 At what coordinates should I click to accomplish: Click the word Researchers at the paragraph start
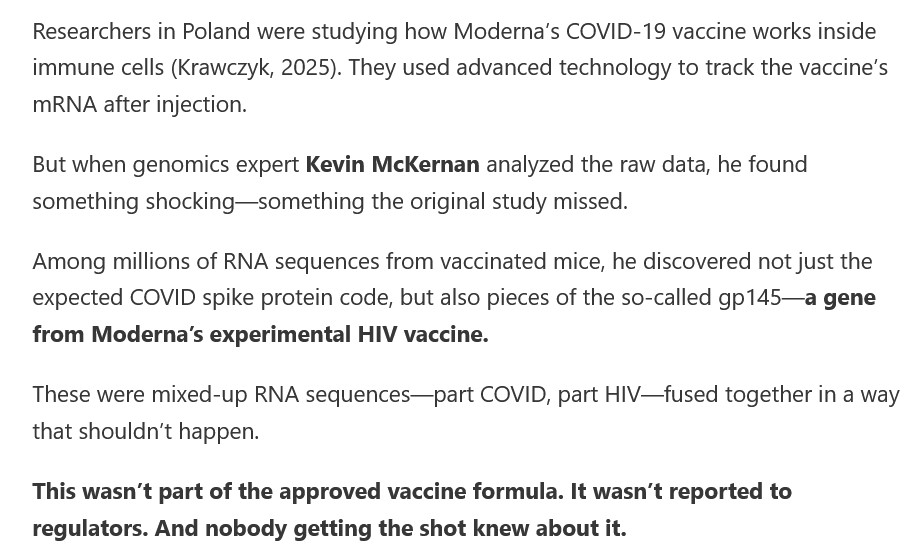tap(91, 31)
